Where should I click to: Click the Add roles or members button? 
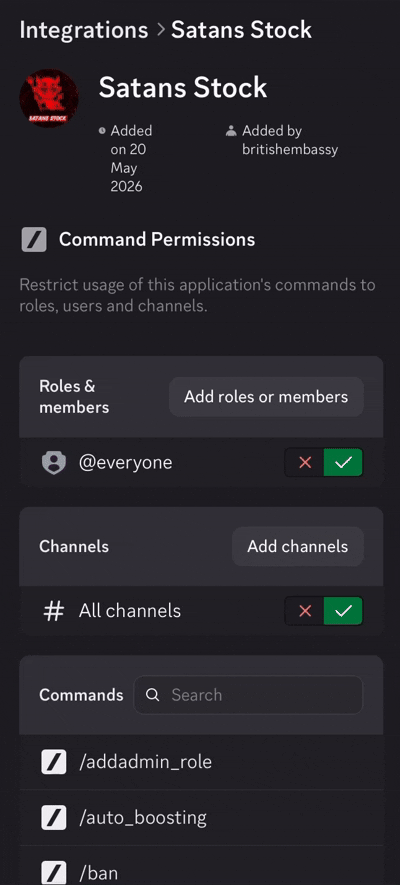[x=266, y=397]
